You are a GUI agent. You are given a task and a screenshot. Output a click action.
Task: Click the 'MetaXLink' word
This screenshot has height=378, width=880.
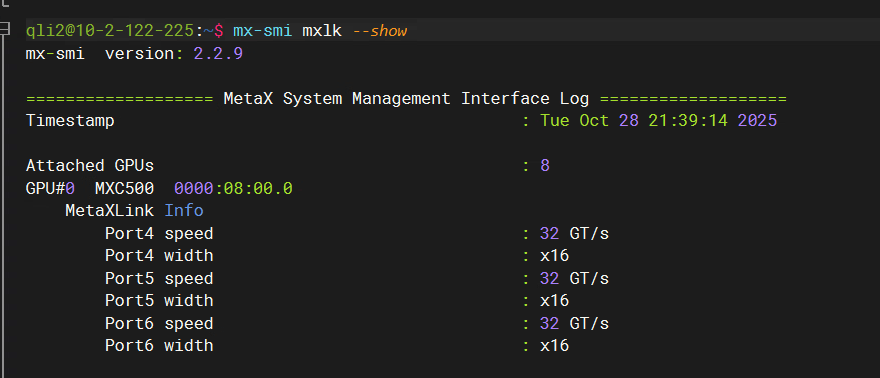pyautogui.click(x=109, y=211)
